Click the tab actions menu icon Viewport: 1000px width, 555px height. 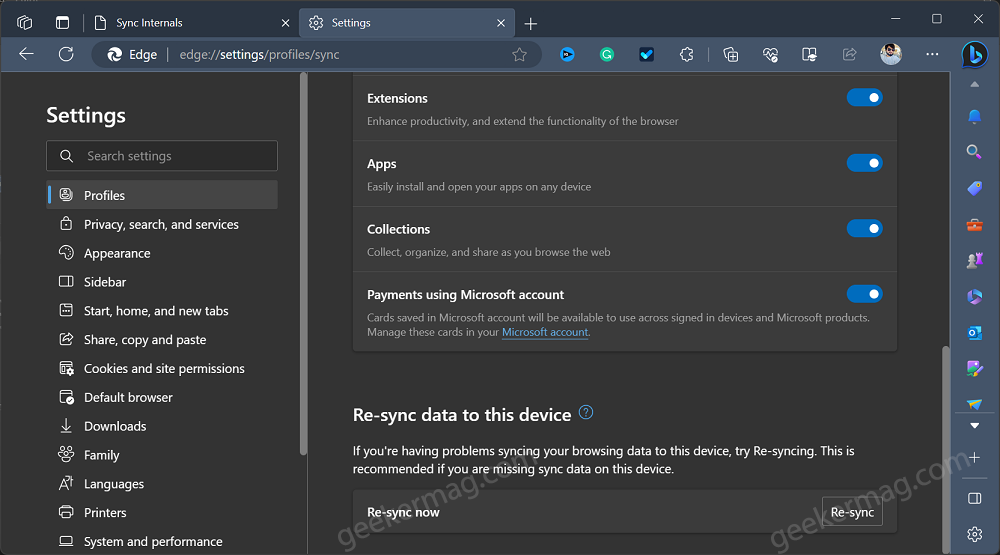click(x=62, y=22)
